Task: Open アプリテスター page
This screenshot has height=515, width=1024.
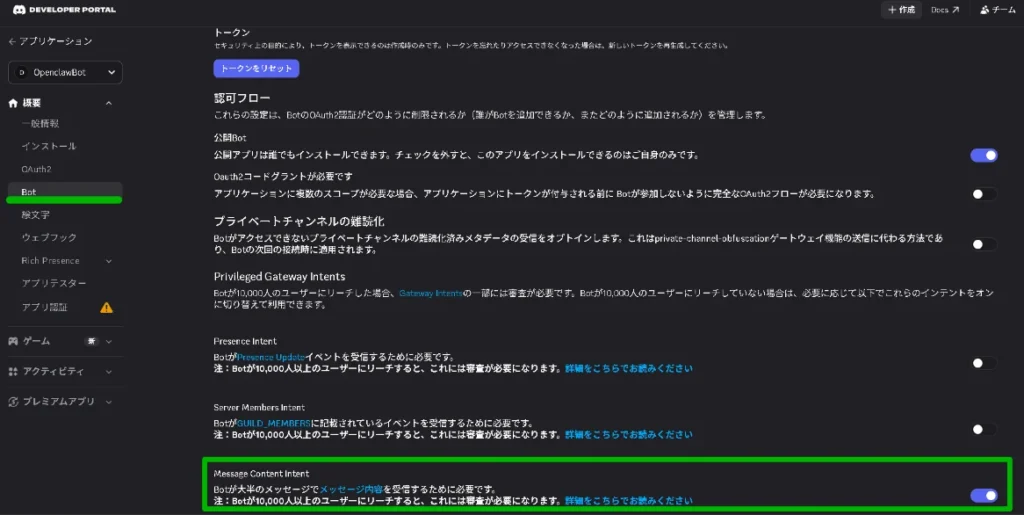Action: coord(54,283)
